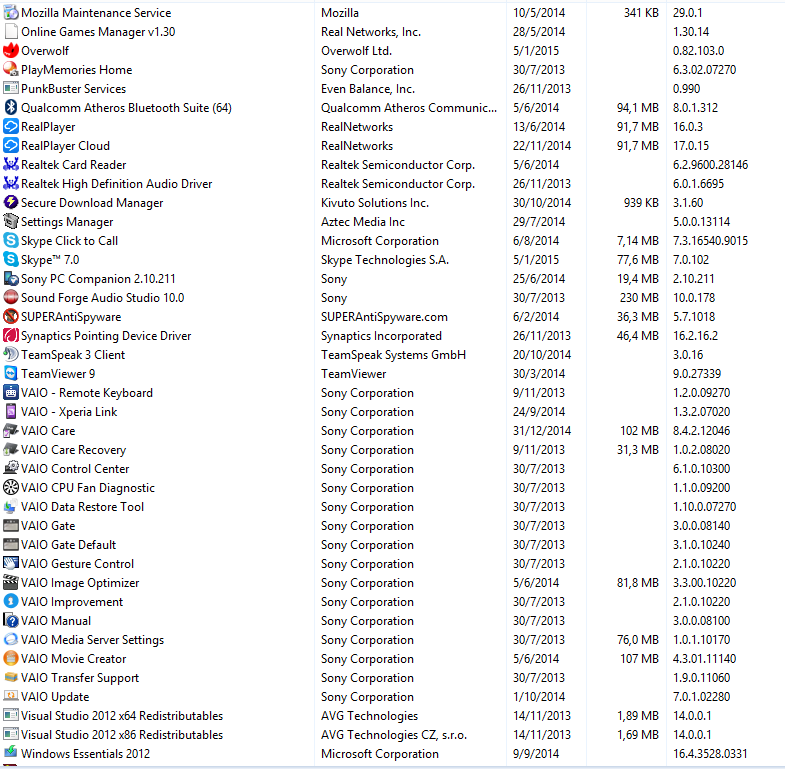Screen dimensions: 785x769
Task: Select Visual Studio 2012 x86 Redistributables
Action: click(122, 735)
